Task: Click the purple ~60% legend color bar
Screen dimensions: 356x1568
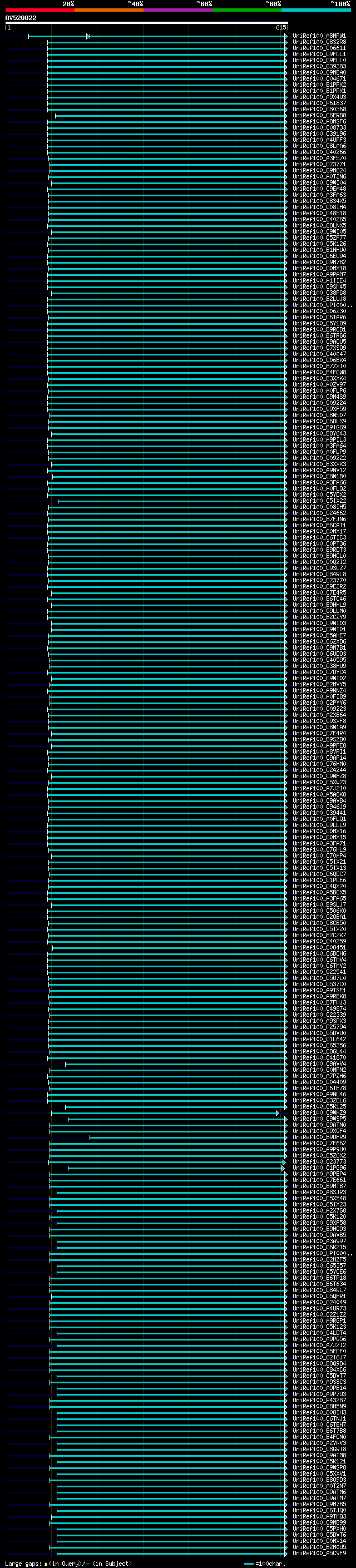Action: coord(179,11)
